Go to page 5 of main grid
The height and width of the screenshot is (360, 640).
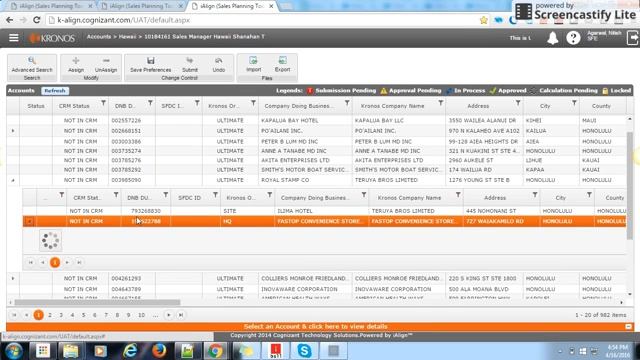point(84,315)
